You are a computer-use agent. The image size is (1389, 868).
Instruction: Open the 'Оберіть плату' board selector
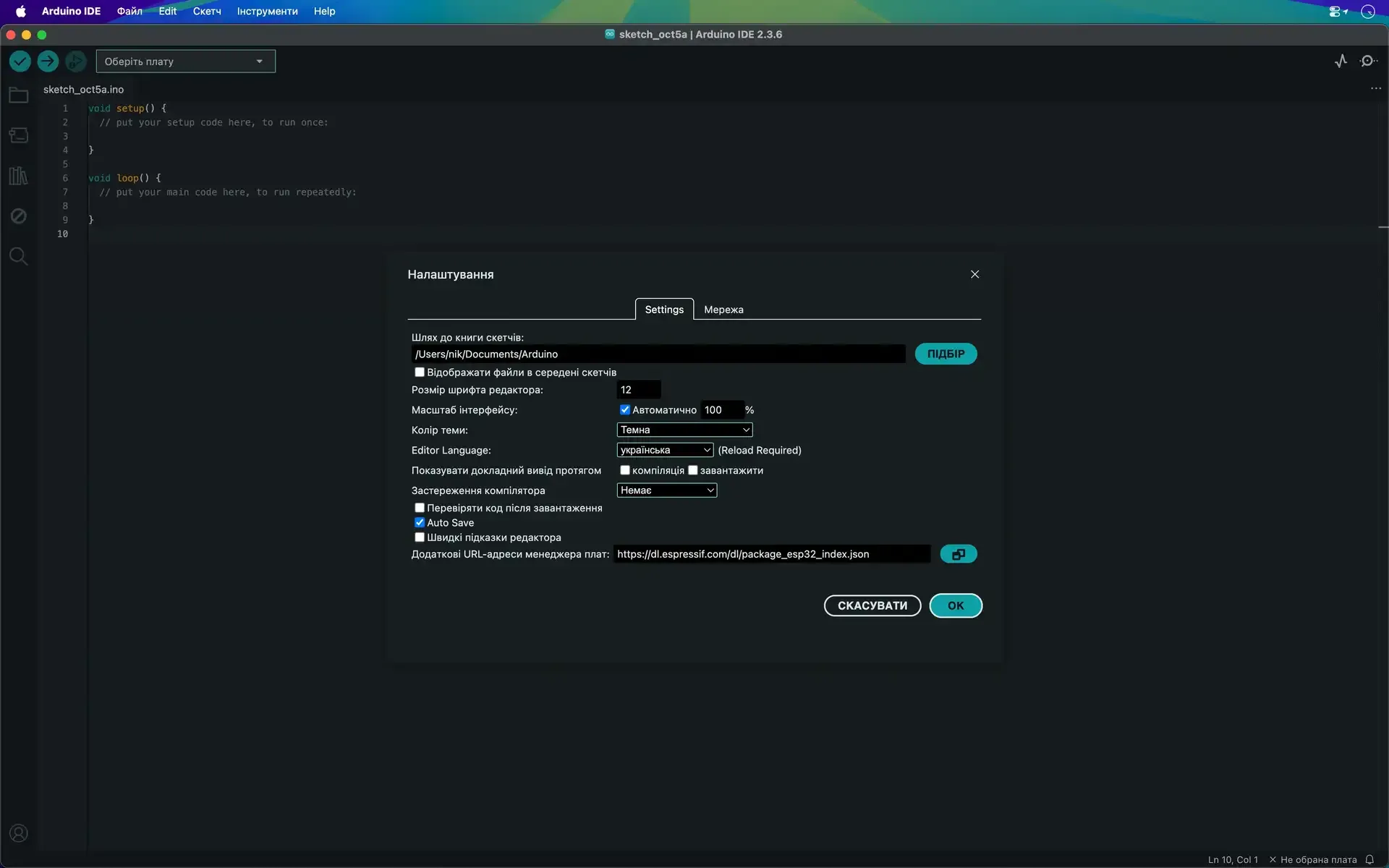tap(185, 61)
